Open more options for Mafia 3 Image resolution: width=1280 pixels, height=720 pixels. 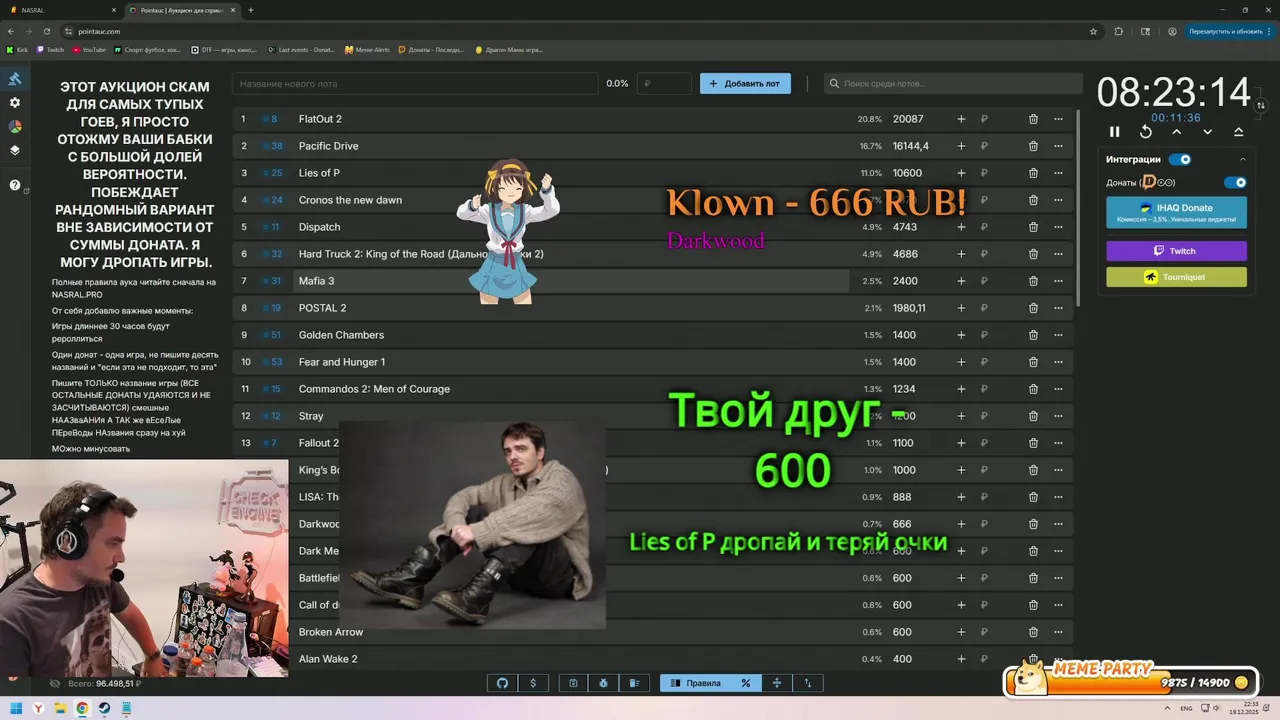1058,281
